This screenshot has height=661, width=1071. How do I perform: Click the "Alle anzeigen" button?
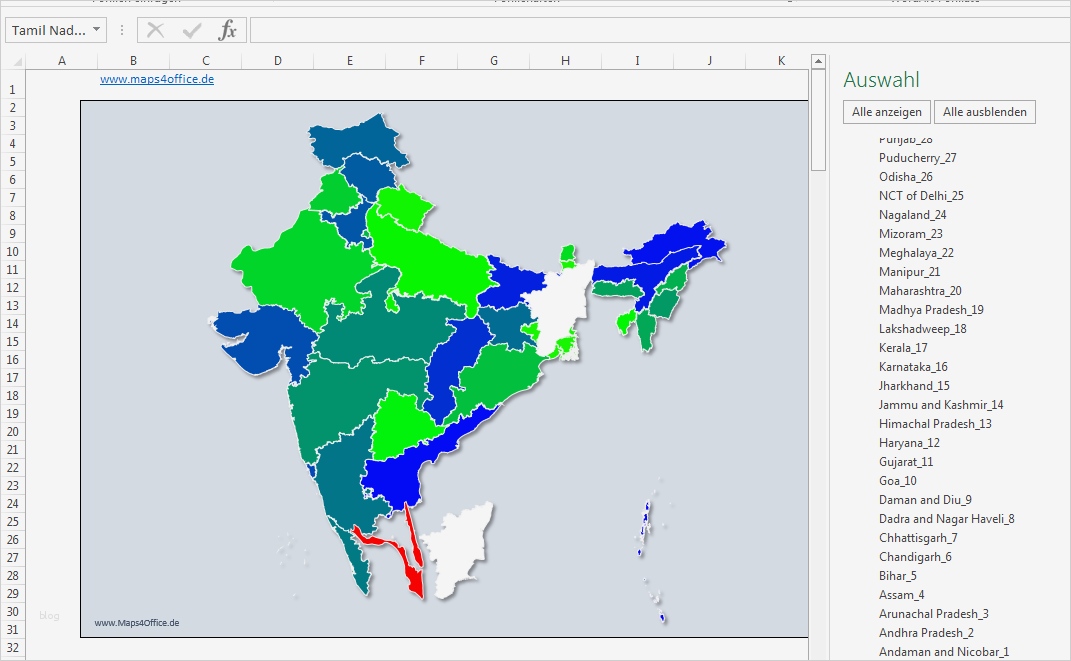pos(886,111)
